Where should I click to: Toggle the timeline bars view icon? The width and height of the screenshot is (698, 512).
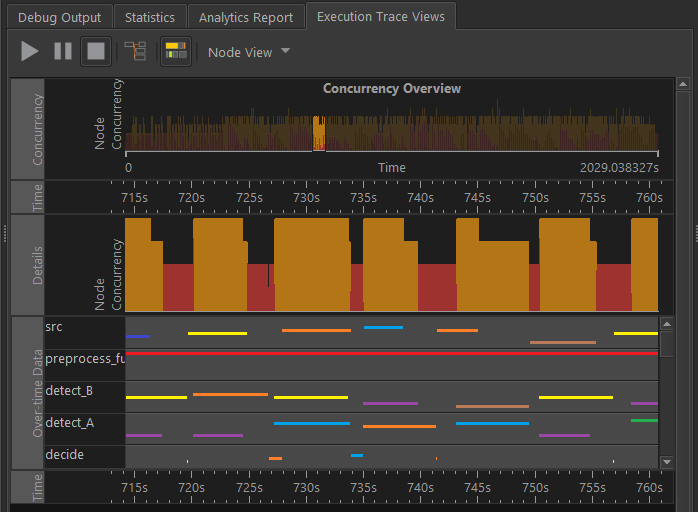(x=176, y=51)
